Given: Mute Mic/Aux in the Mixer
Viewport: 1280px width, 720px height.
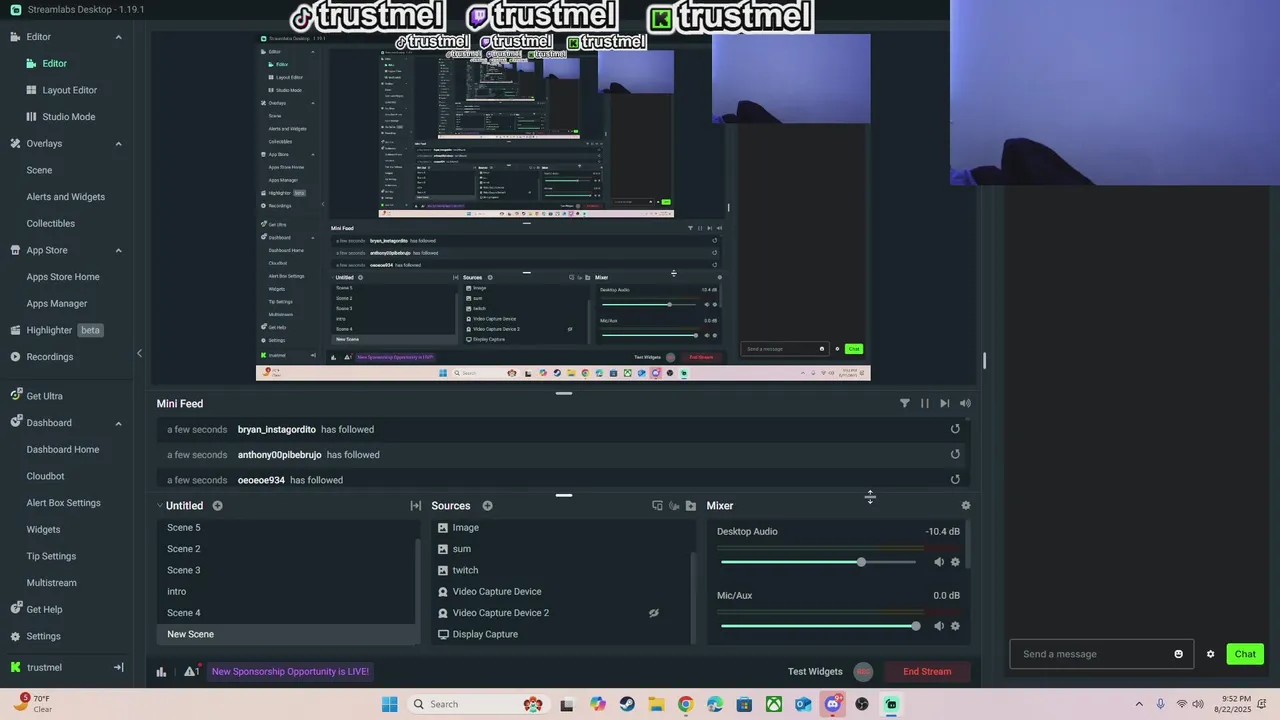Looking at the screenshot, I should coord(939,626).
